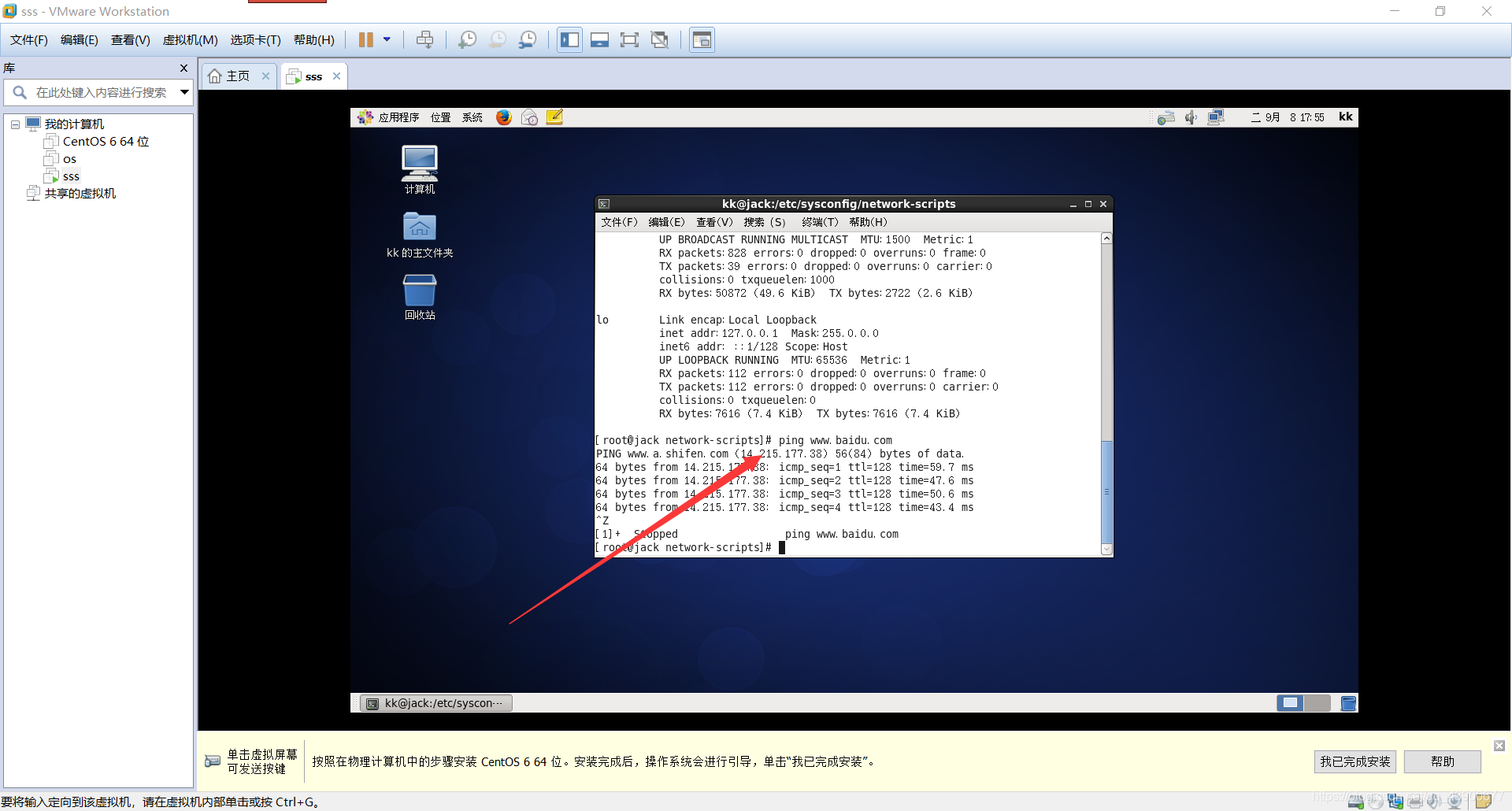This screenshot has height=811, width=1512.
Task: Open the power options dropdown arrow
Action: (x=387, y=39)
